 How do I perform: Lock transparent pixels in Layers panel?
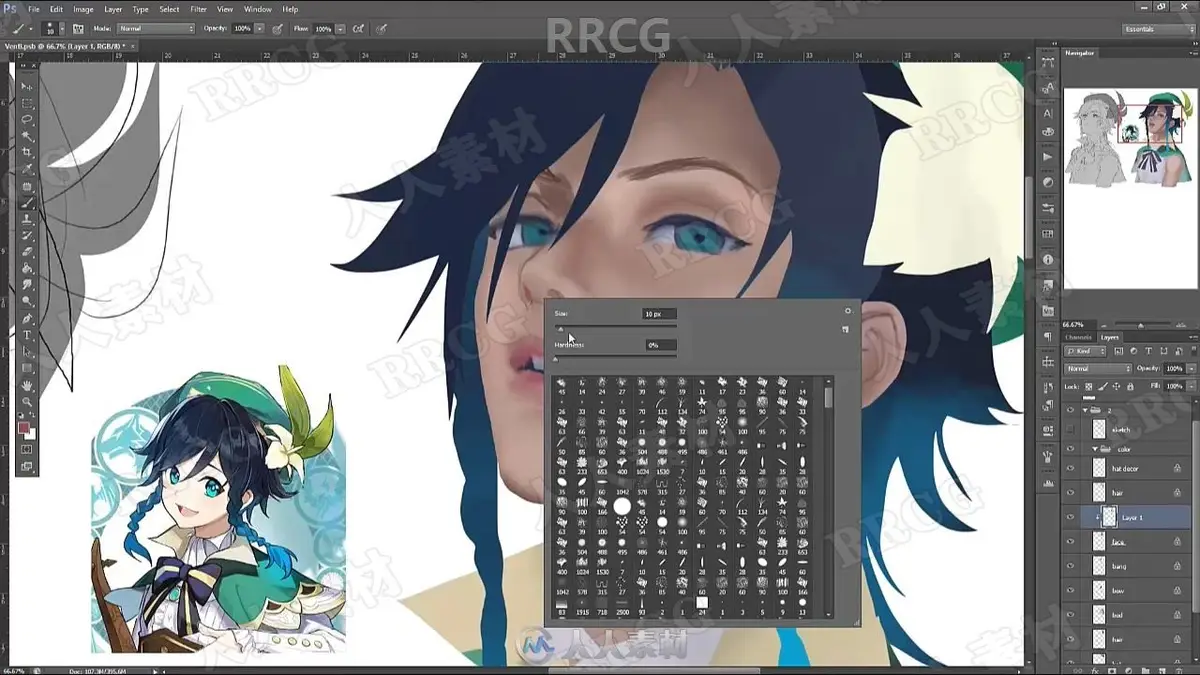coord(1087,386)
